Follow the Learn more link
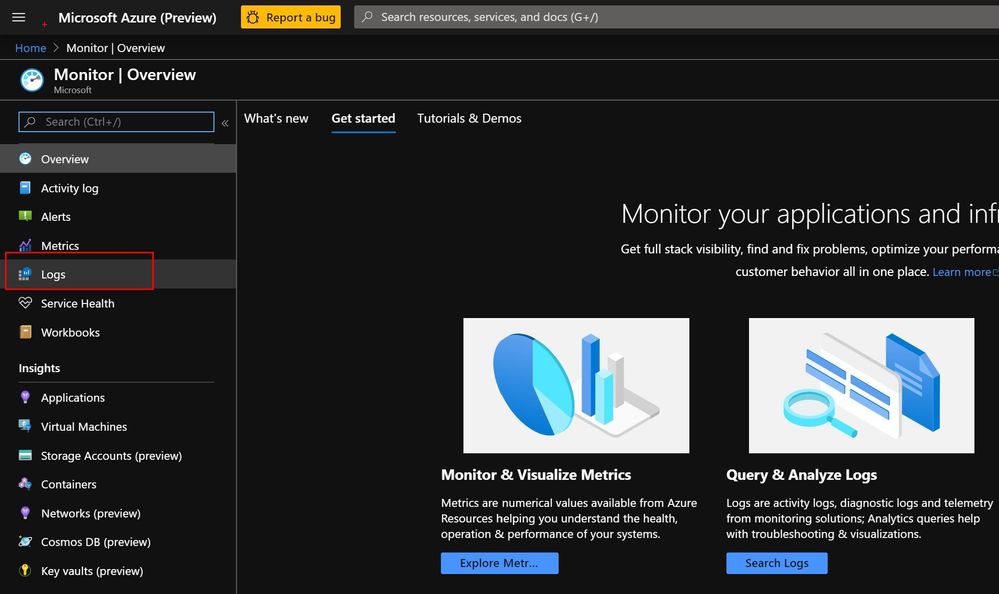The width and height of the screenshot is (999, 594). click(x=965, y=272)
